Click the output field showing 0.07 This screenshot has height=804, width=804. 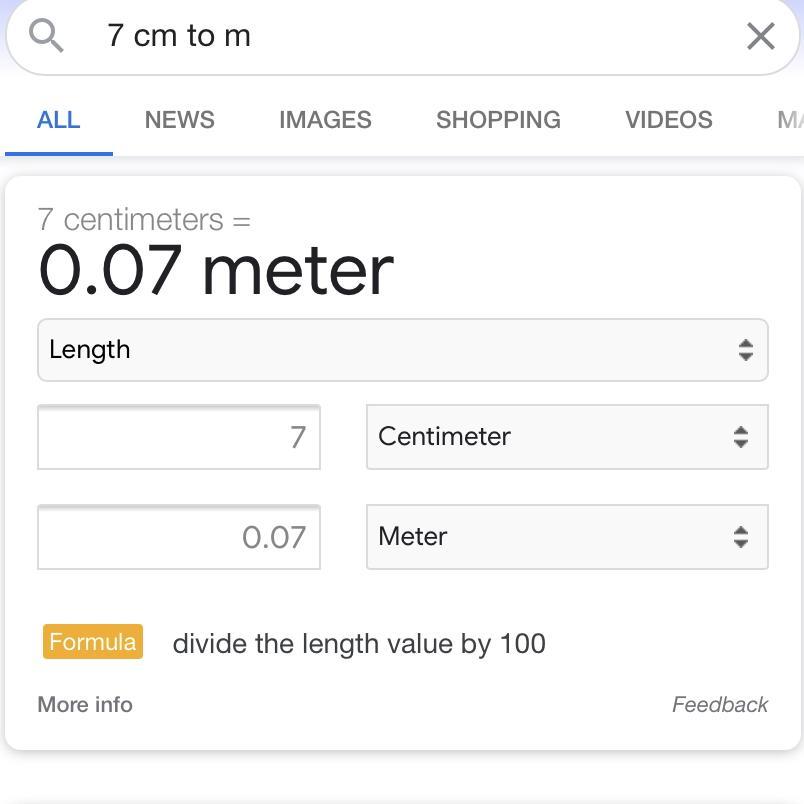(179, 537)
